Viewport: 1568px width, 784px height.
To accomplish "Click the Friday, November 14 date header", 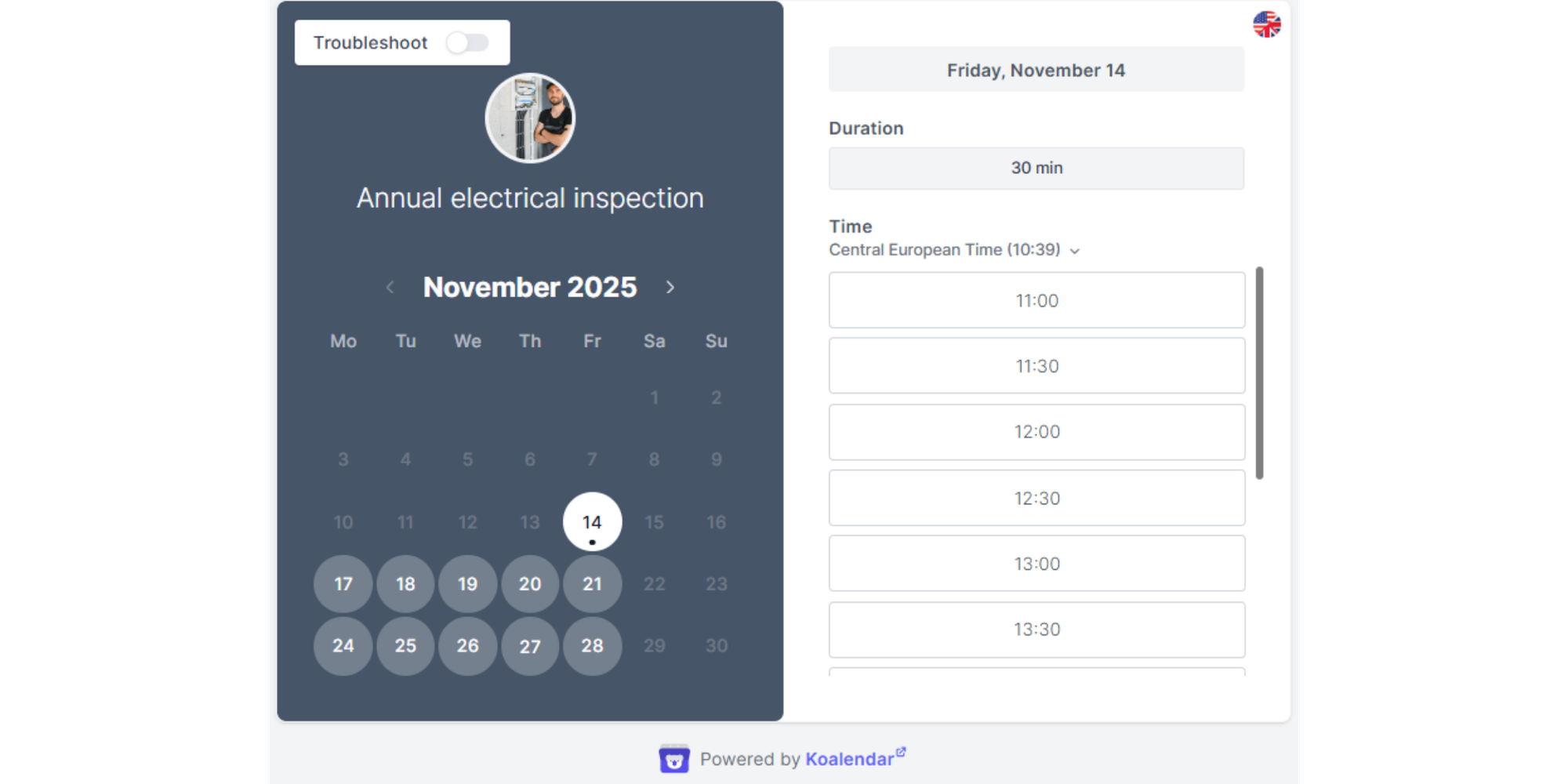I will [1036, 70].
